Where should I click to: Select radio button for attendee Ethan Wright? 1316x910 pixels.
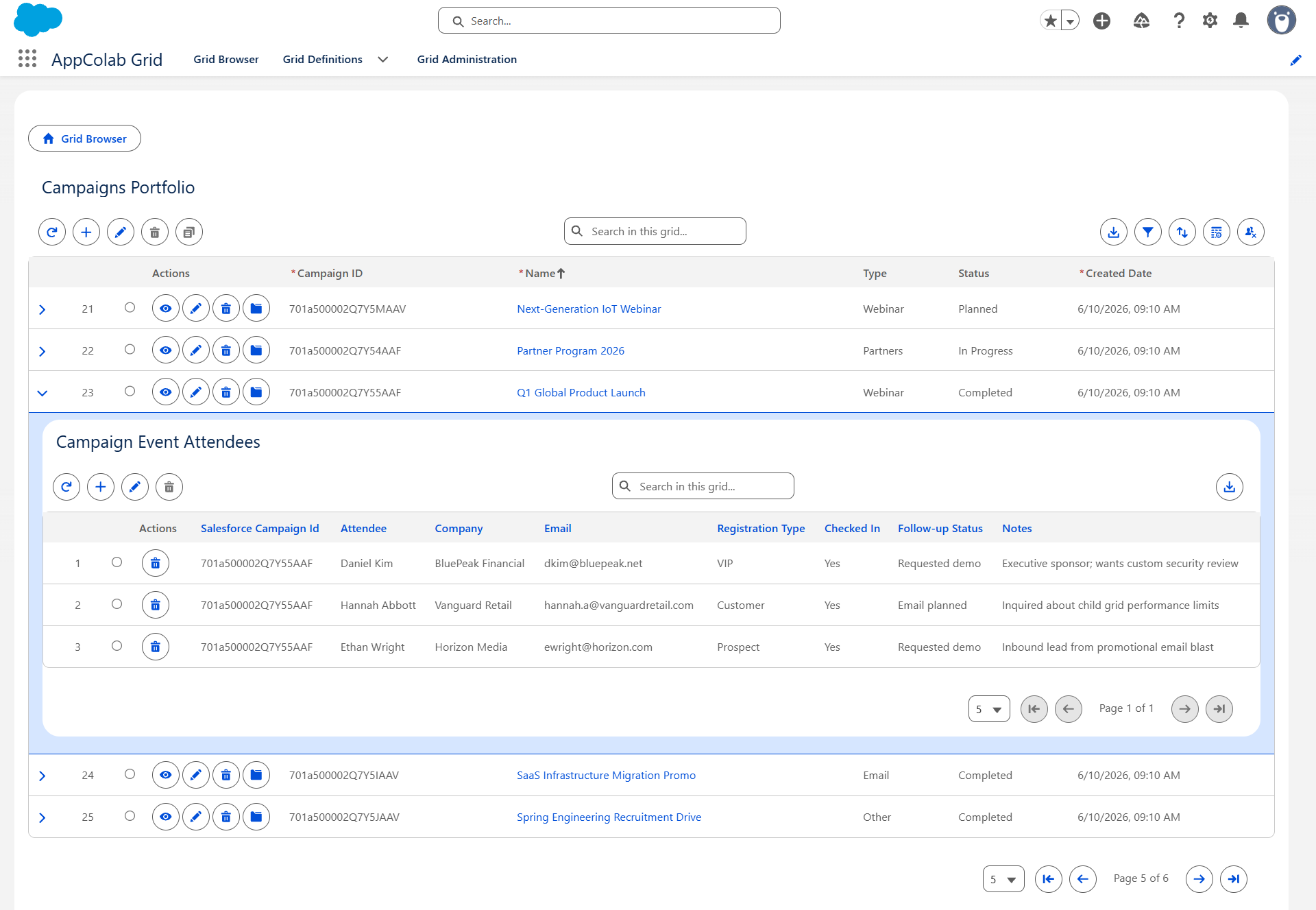pos(117,646)
